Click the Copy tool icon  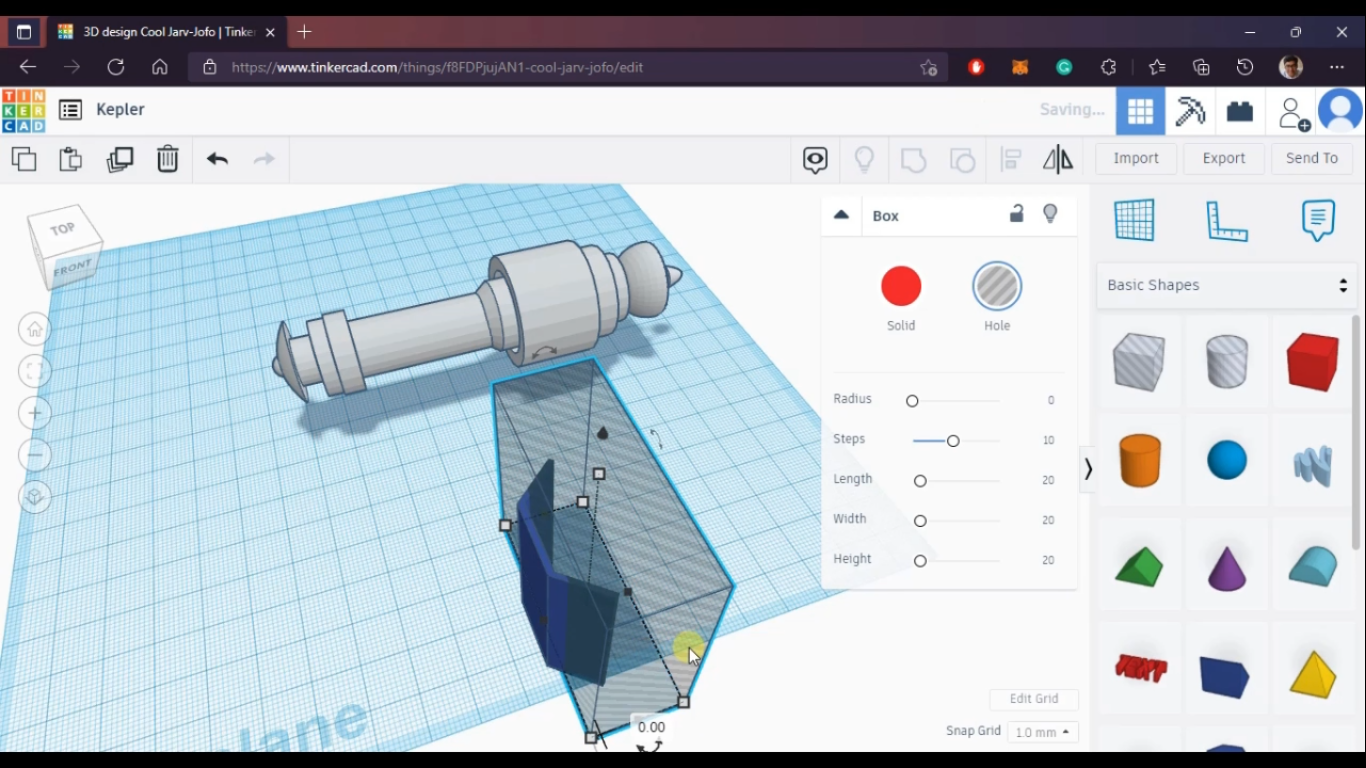24,159
